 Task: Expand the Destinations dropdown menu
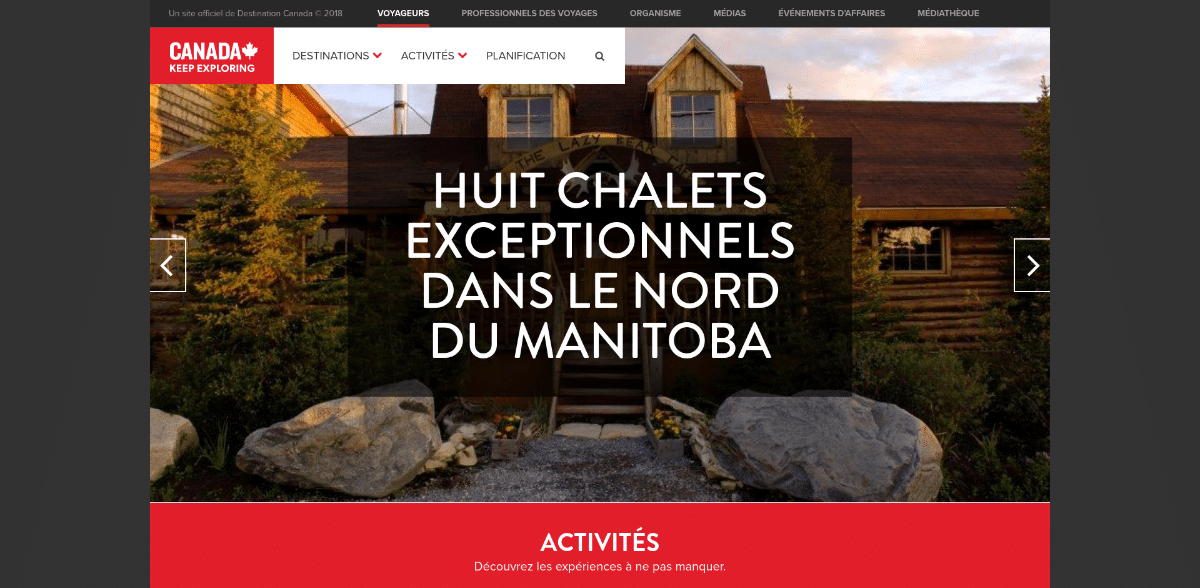[x=337, y=56]
